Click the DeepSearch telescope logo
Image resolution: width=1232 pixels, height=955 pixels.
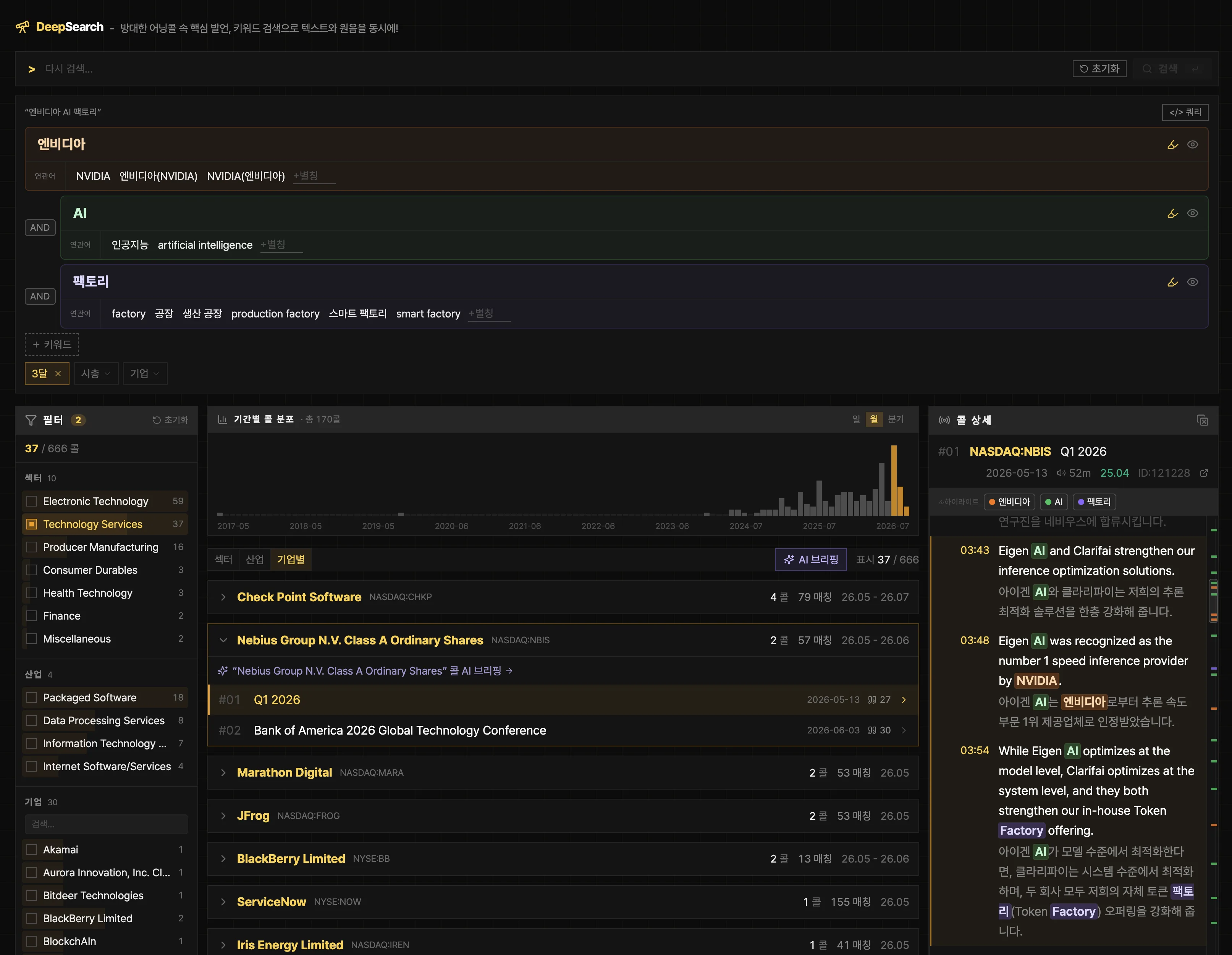click(23, 26)
